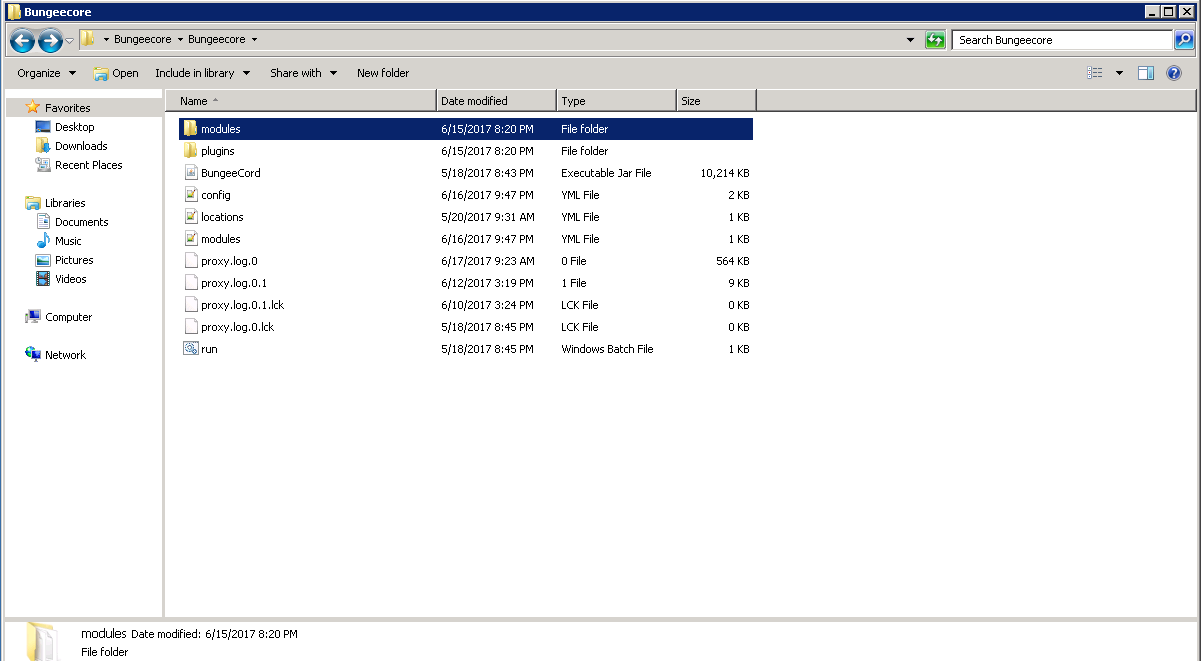Open the Help question mark icon

pyautogui.click(x=1174, y=73)
